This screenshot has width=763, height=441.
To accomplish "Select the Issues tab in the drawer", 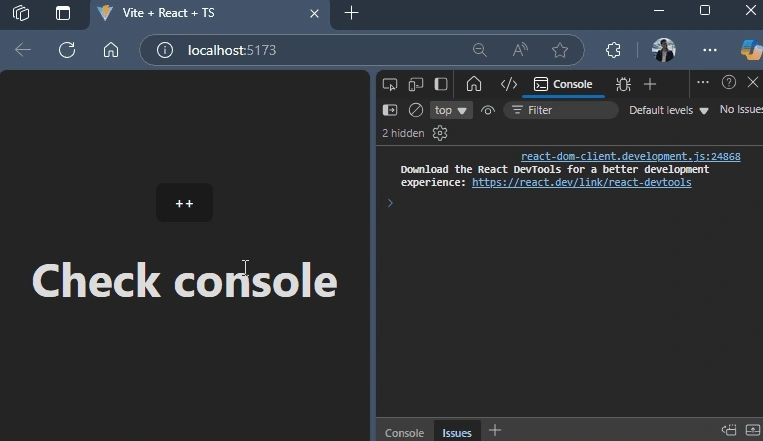I will pyautogui.click(x=457, y=432).
